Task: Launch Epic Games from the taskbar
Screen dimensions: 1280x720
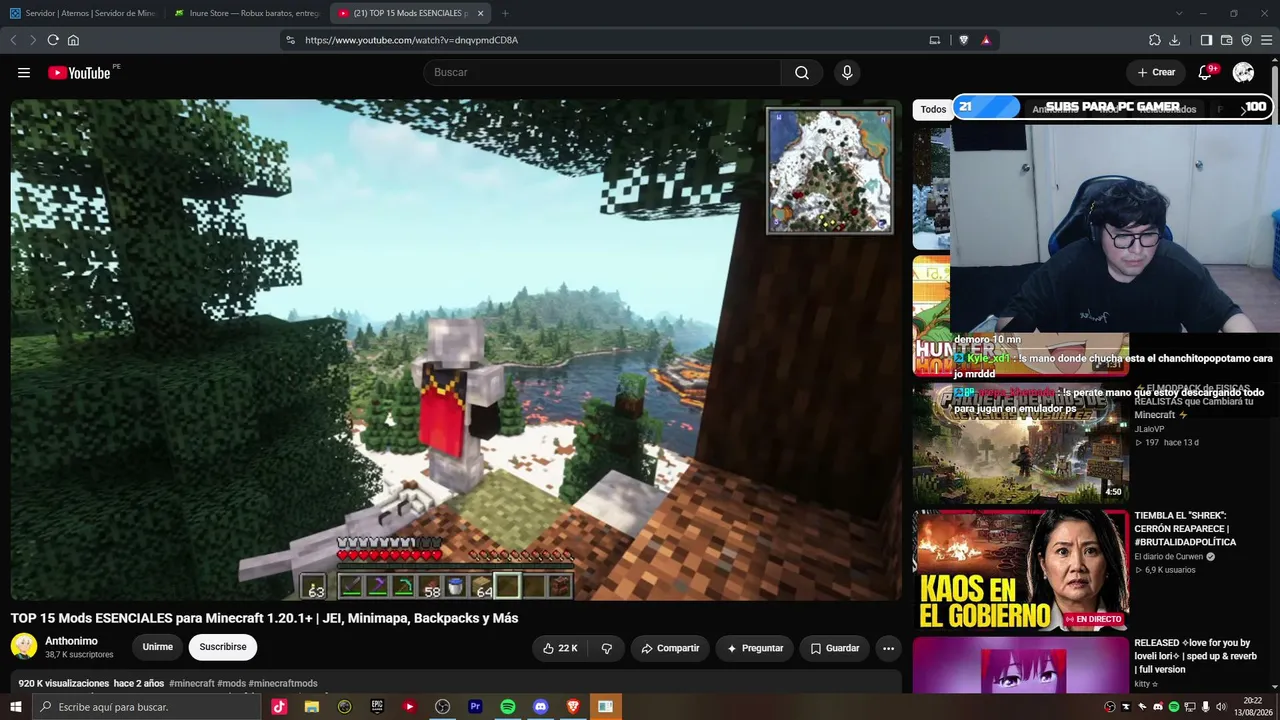Action: (377, 707)
